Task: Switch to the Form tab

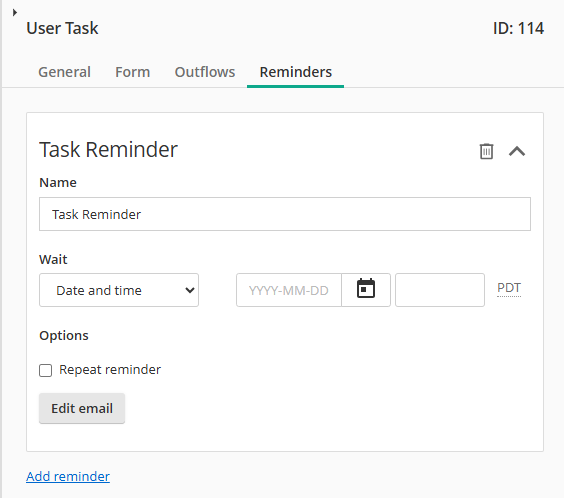Action: click(x=132, y=72)
